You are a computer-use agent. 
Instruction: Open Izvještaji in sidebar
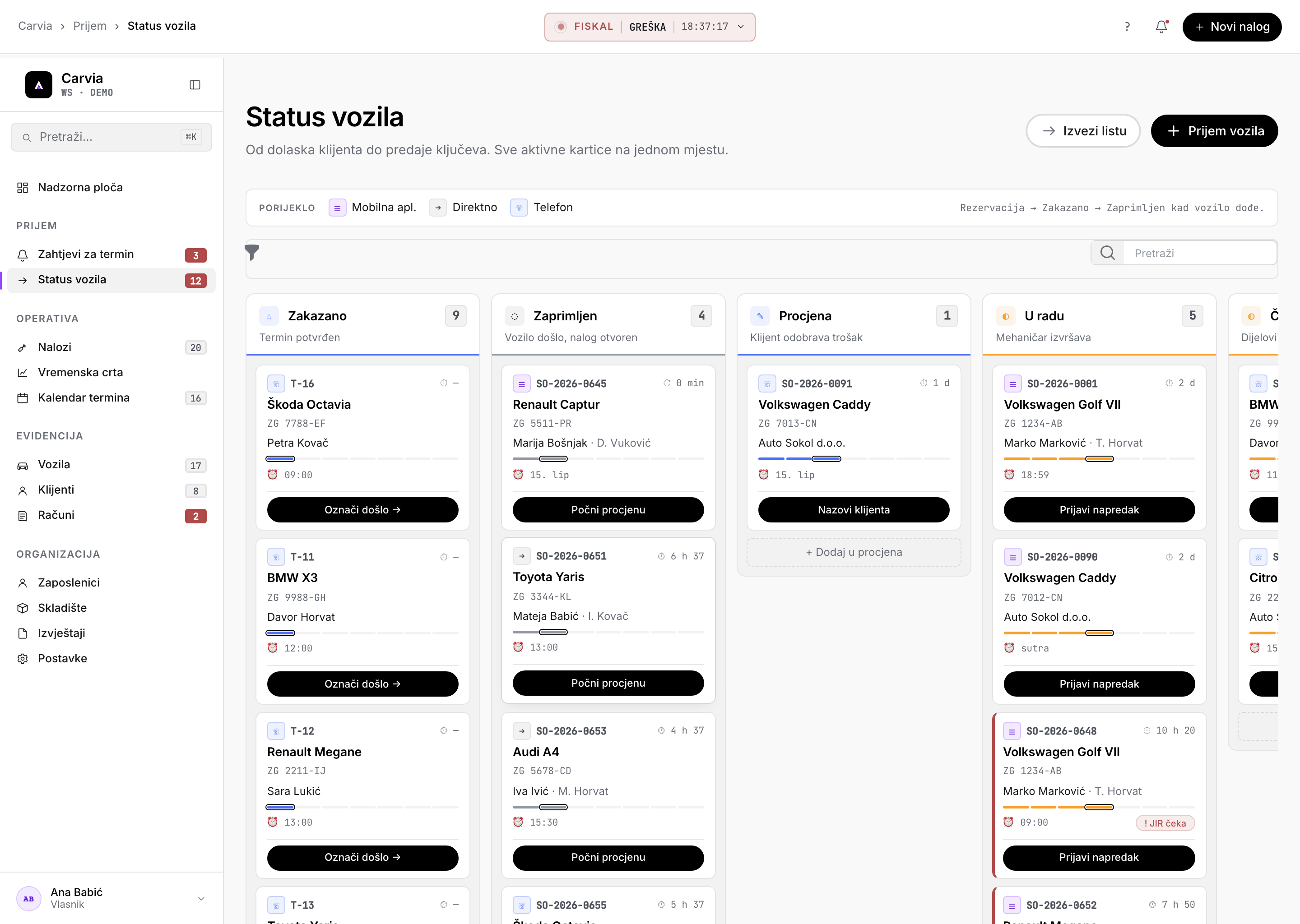tap(111, 633)
